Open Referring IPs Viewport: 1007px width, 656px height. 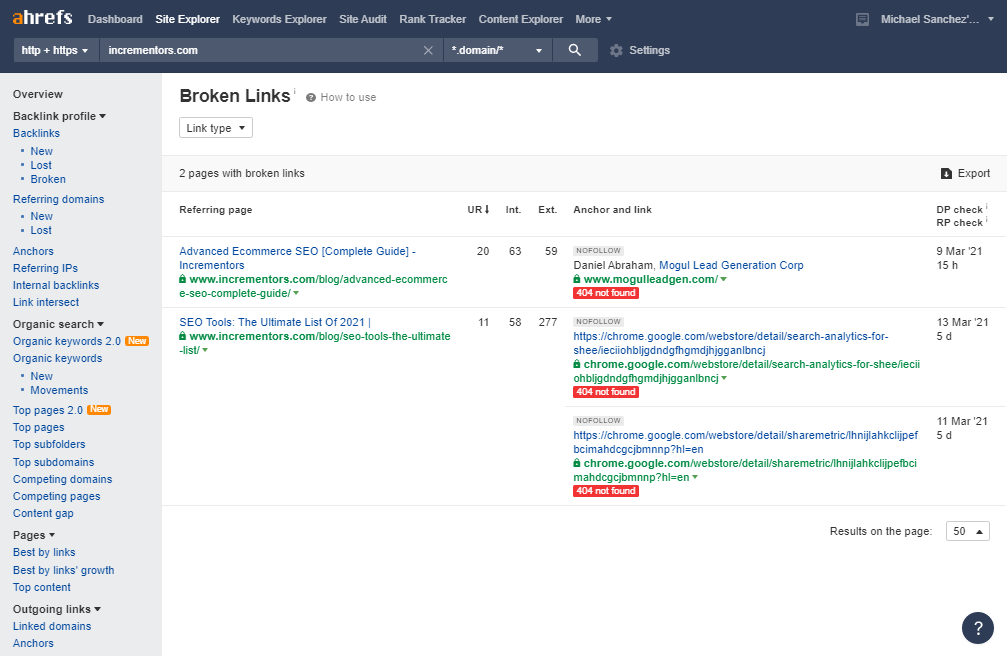pyautogui.click(x=46, y=269)
